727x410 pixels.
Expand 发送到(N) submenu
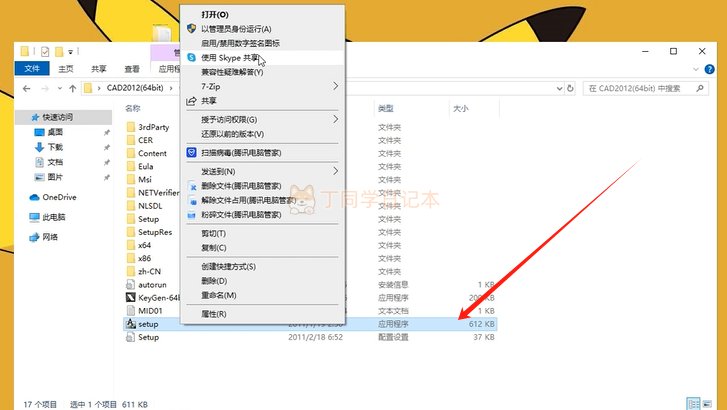point(262,172)
